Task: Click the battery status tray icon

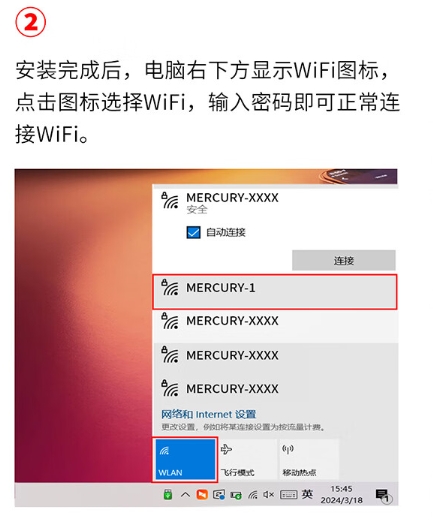Action: (236, 495)
